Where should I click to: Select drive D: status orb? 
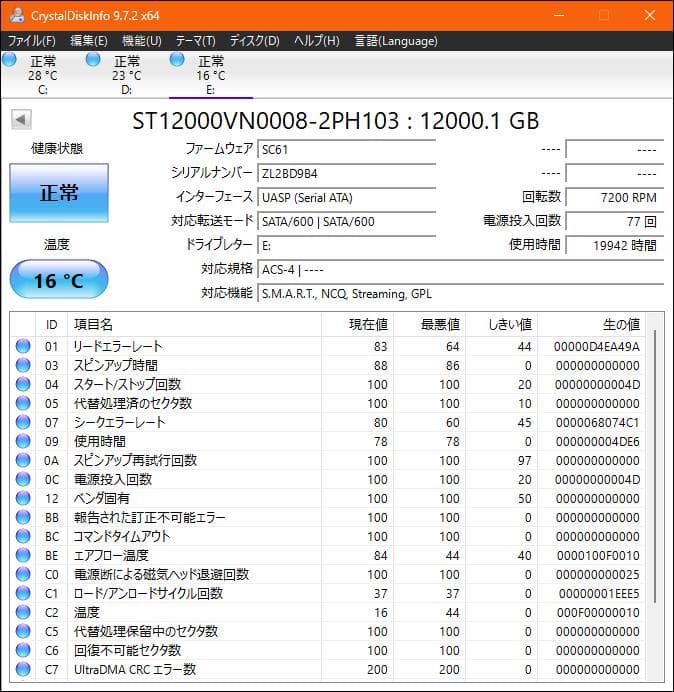pyautogui.click(x=93, y=60)
